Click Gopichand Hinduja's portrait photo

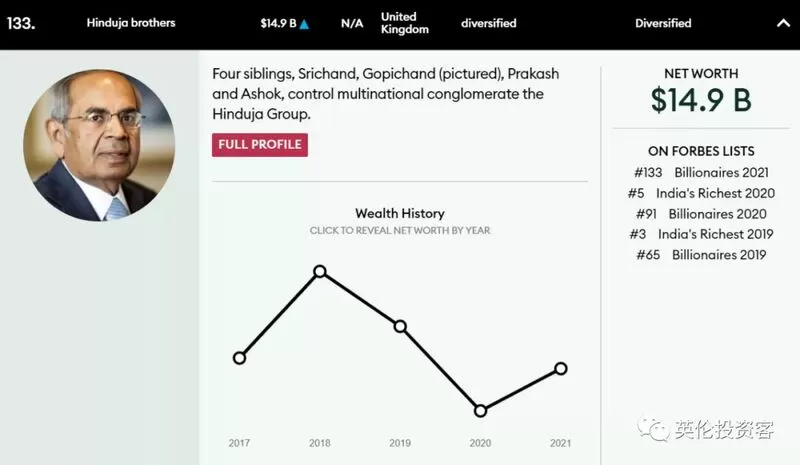coord(99,145)
